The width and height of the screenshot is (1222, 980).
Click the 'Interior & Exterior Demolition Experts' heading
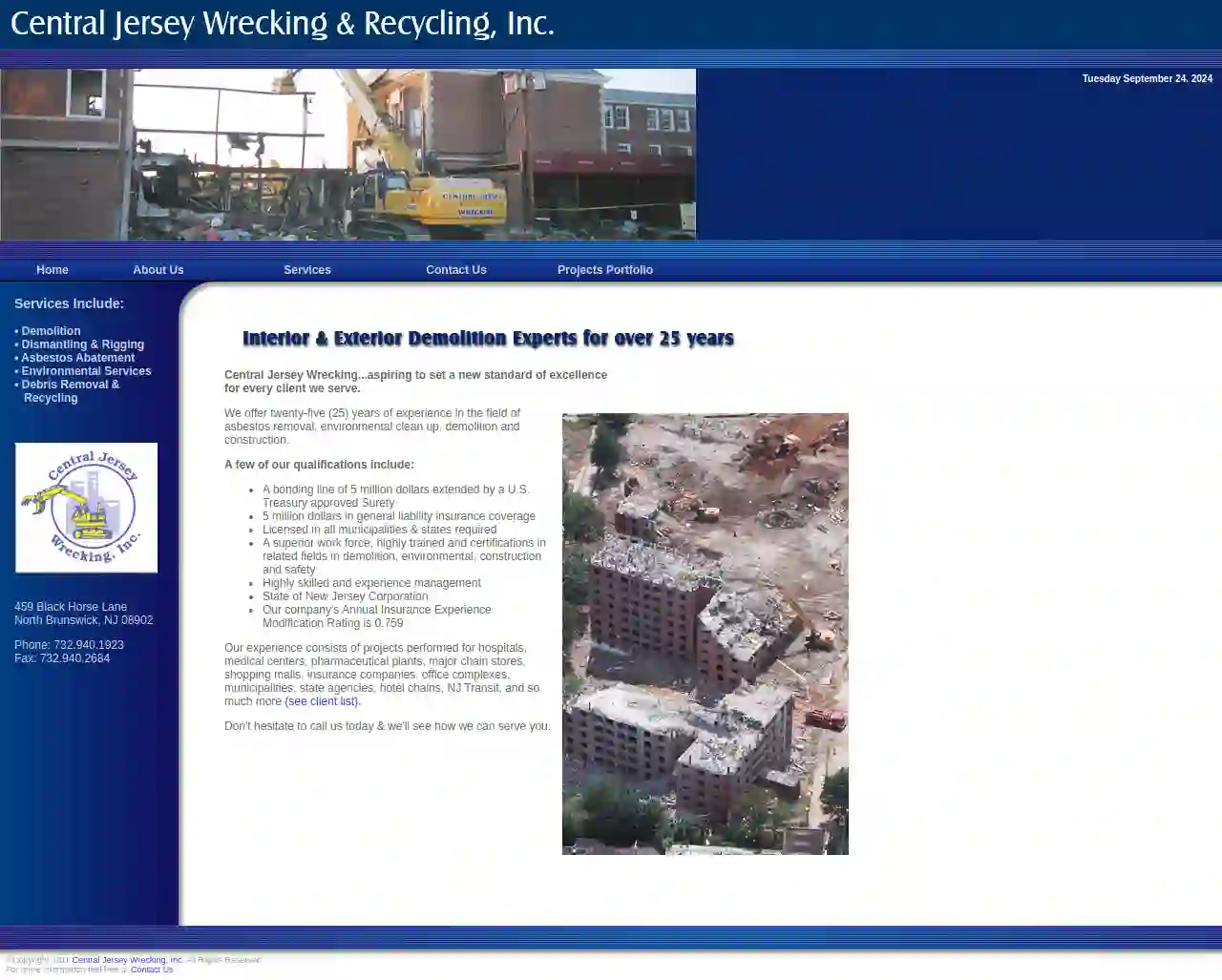tap(488, 339)
